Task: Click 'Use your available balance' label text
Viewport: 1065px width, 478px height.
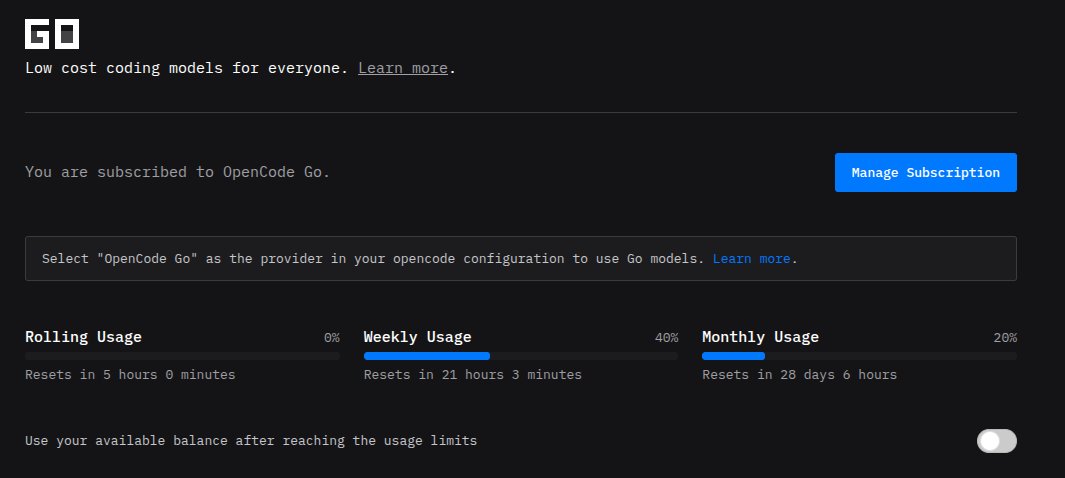Action: 251,441
